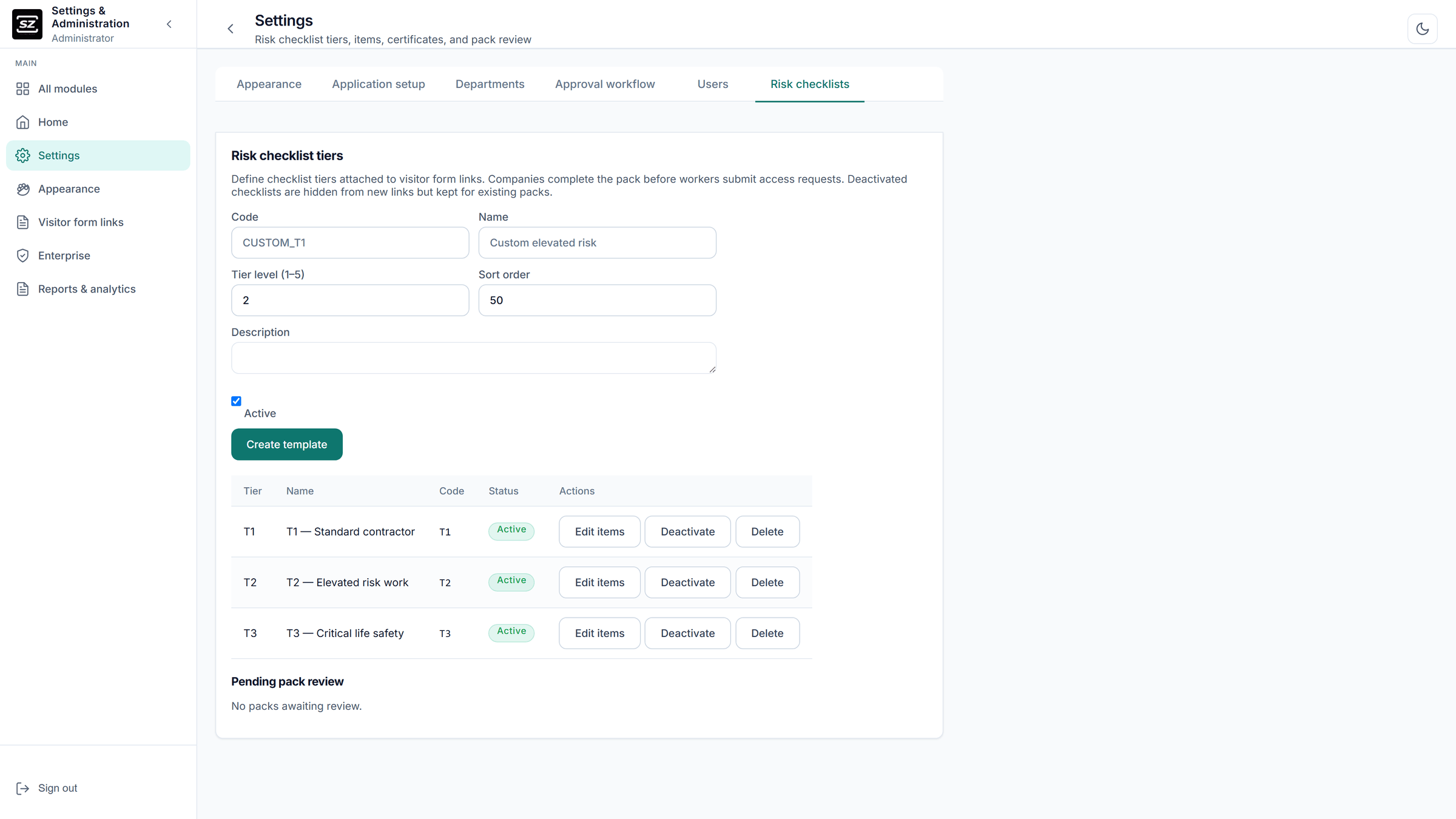1456x819 pixels.
Task: Open Enterprise section
Action: coord(98,255)
